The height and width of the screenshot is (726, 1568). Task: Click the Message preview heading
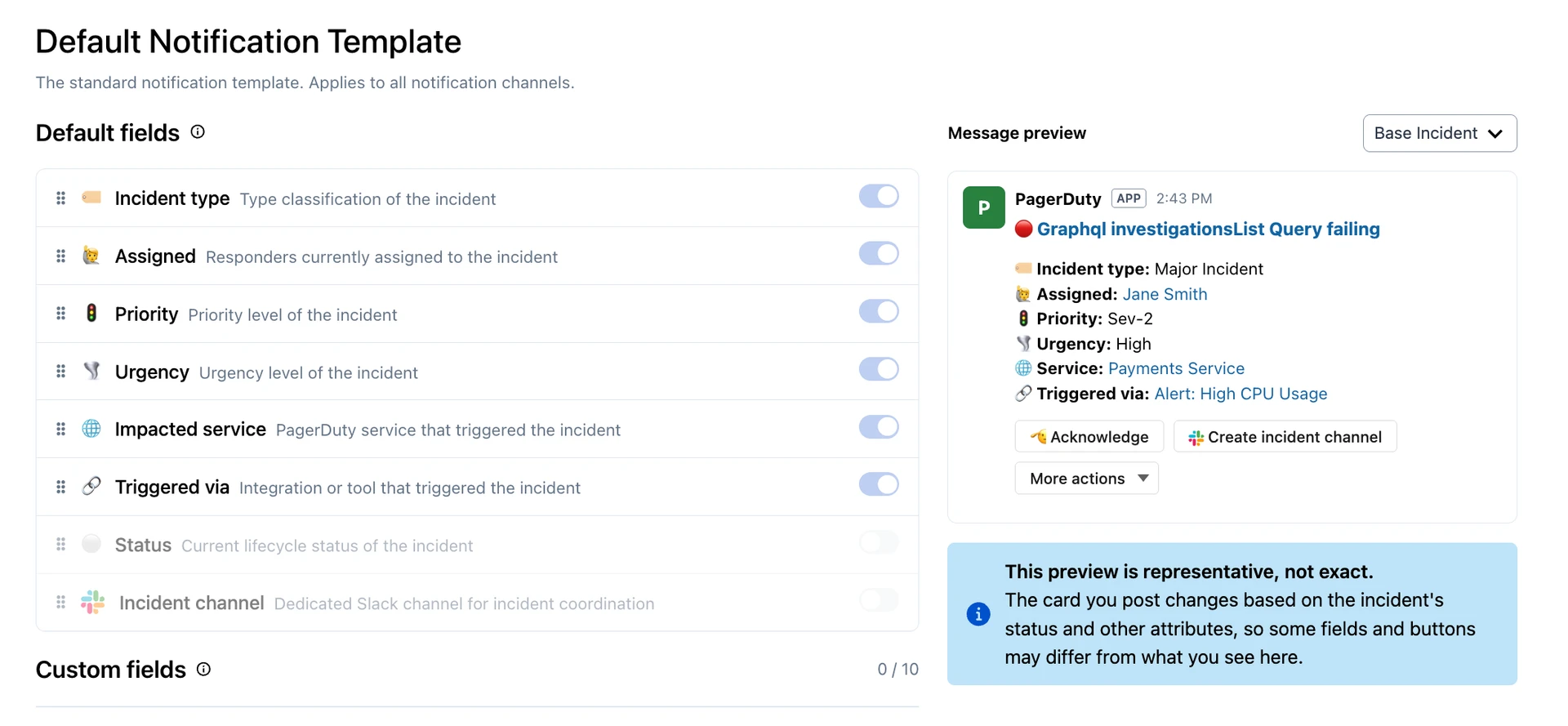pos(1017,133)
